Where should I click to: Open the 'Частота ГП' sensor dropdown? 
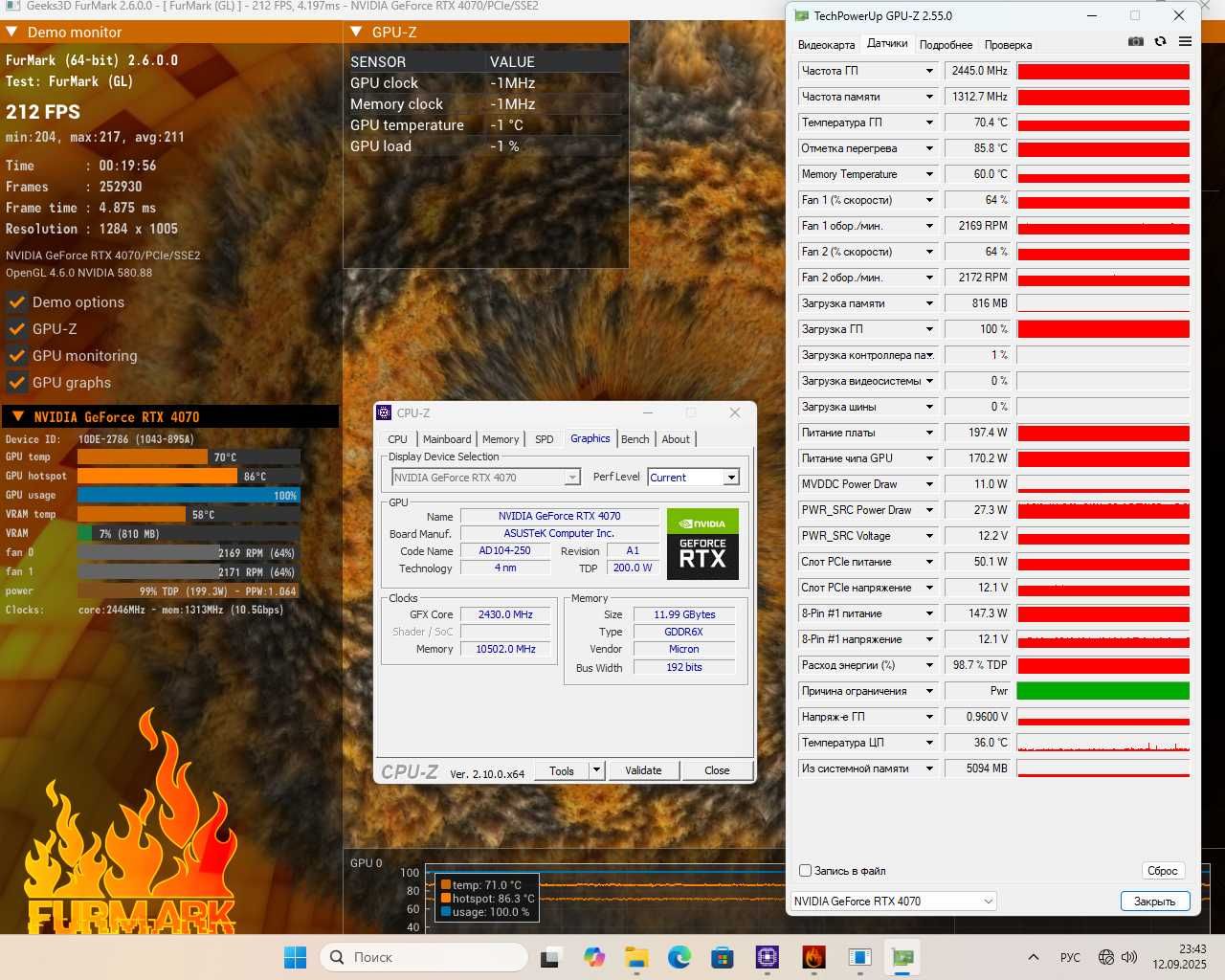pyautogui.click(x=928, y=71)
